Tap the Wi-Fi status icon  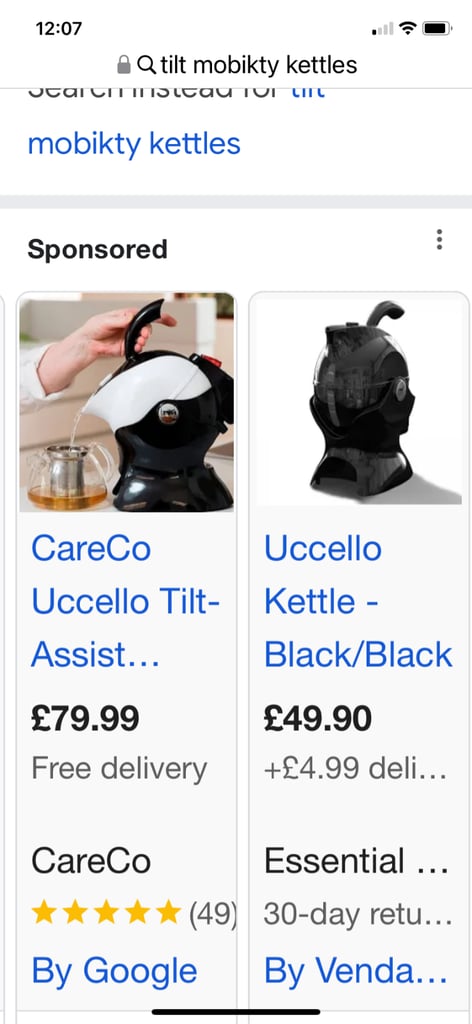click(408, 28)
